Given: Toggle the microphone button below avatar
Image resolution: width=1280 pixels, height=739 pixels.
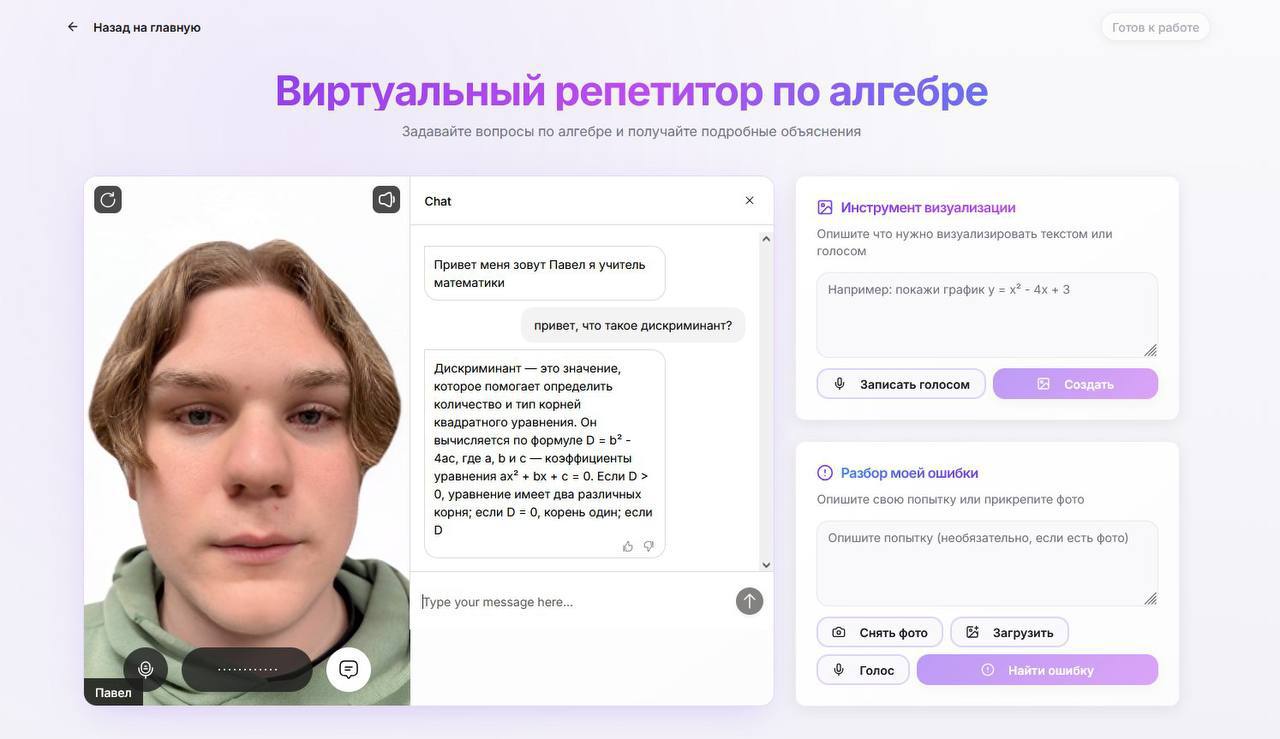Looking at the screenshot, I should coord(146,670).
